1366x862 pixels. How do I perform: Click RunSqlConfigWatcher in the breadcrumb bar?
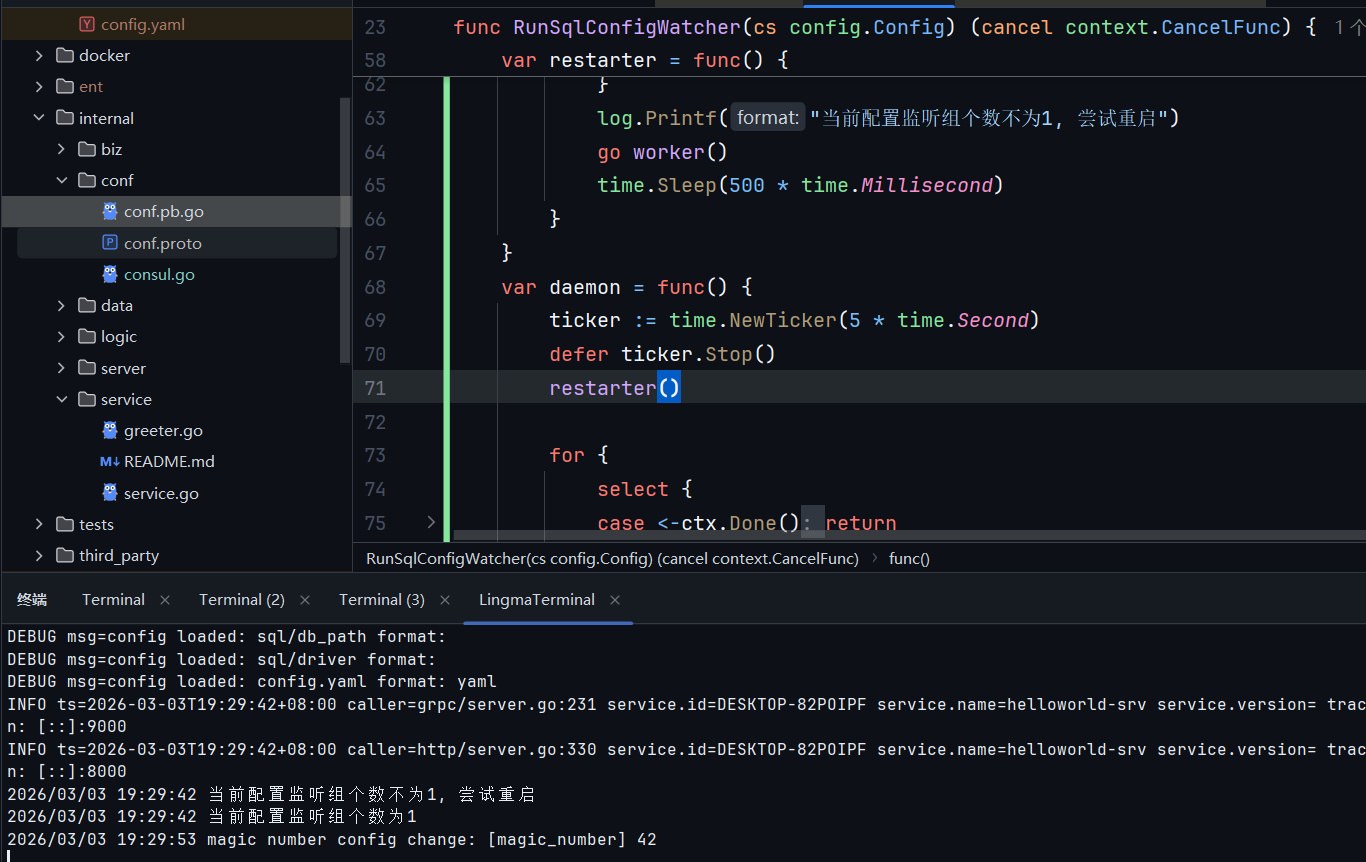click(612, 559)
